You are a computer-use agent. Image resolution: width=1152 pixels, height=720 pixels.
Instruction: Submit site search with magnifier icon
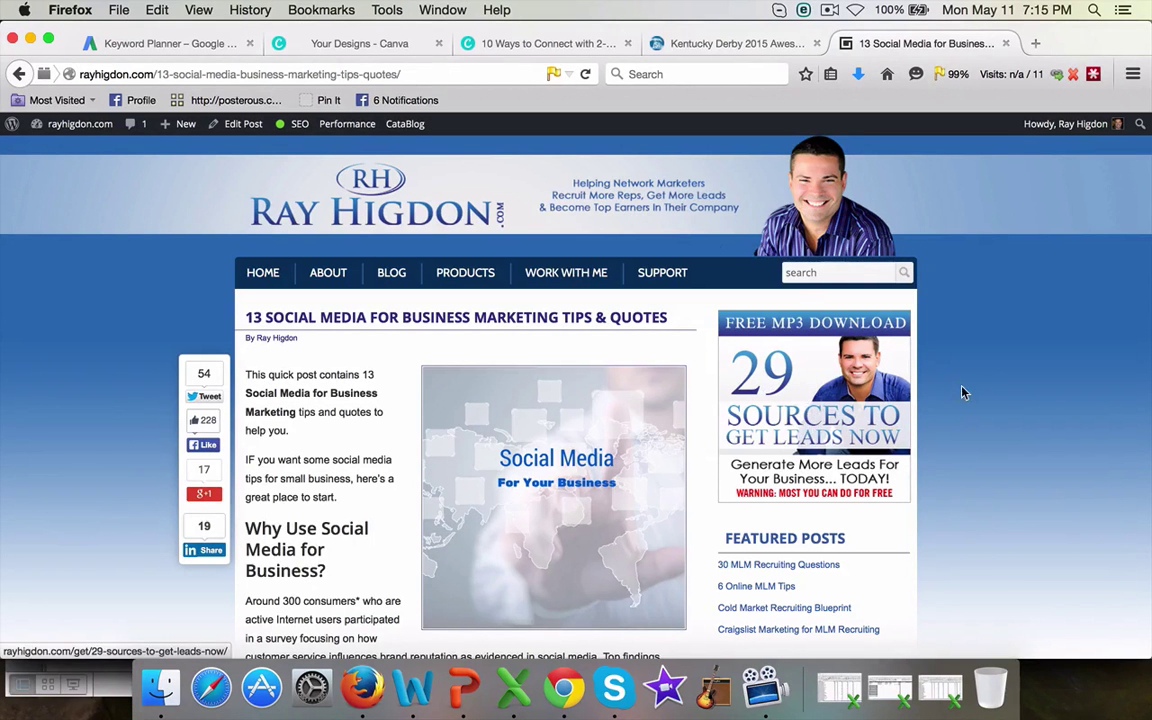(904, 273)
